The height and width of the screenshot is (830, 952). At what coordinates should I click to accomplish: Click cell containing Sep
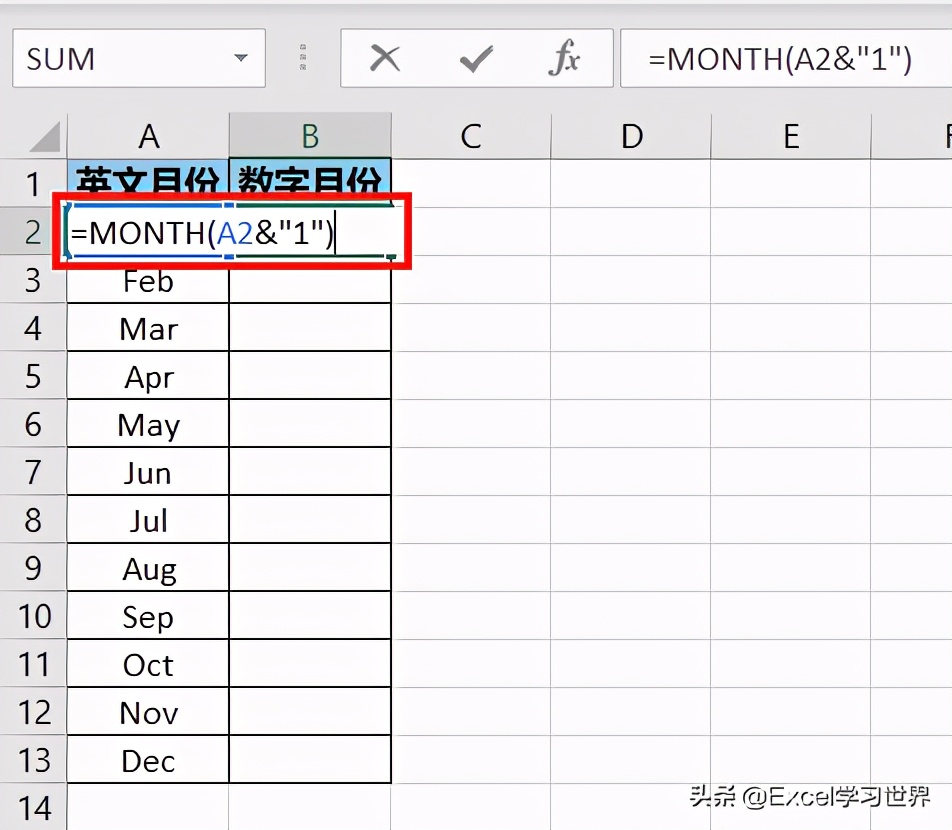tap(148, 615)
